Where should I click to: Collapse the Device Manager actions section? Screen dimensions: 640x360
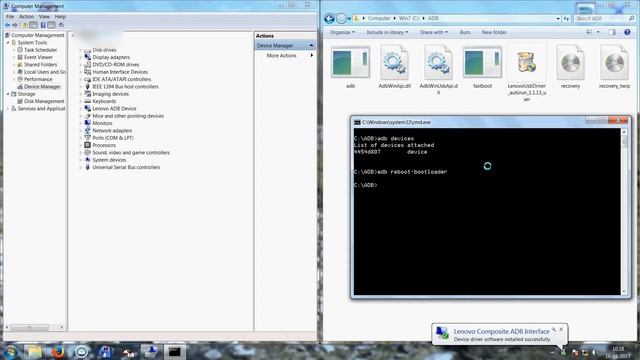tap(311, 45)
